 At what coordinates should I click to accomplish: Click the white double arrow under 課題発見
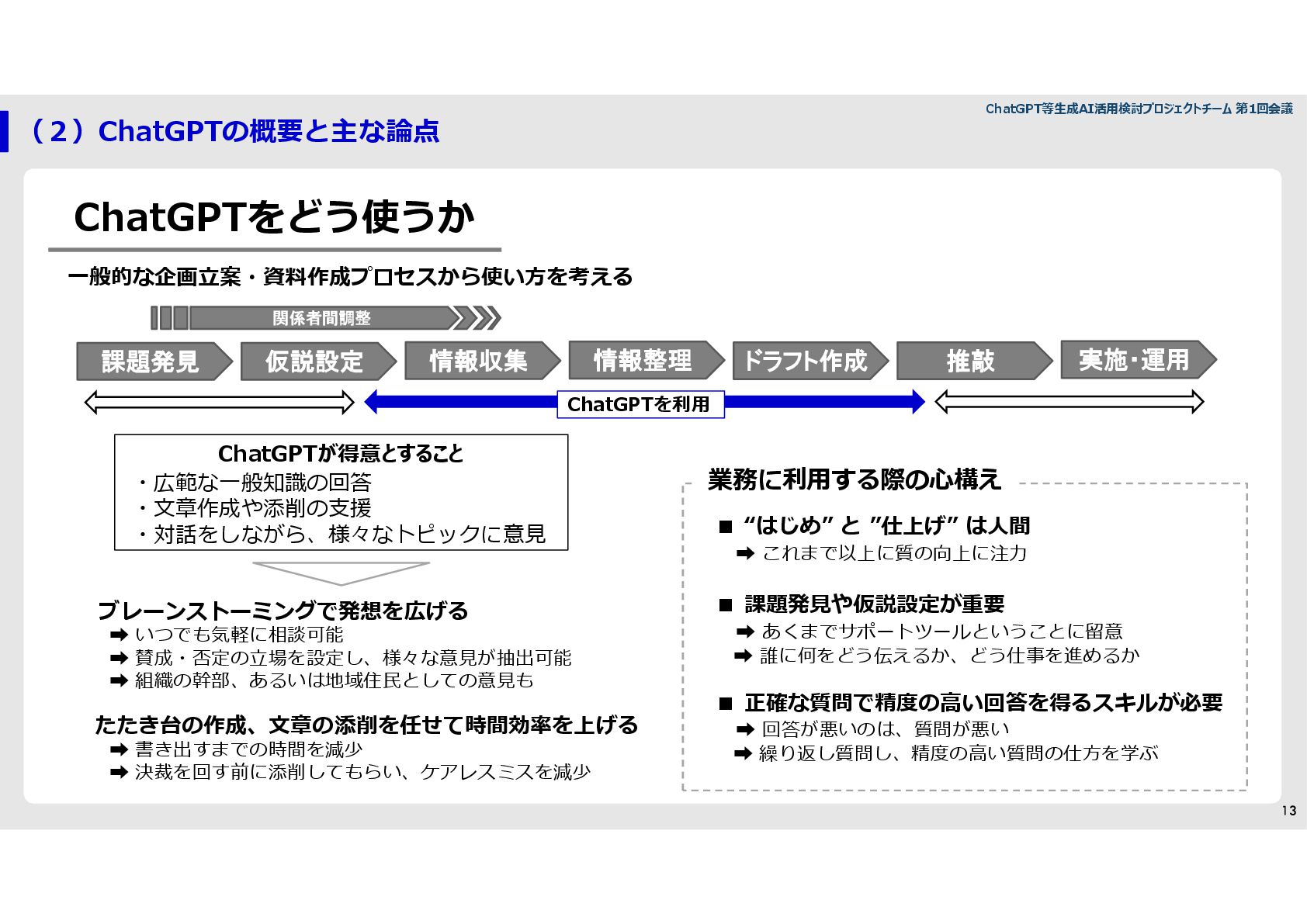[x=219, y=403]
